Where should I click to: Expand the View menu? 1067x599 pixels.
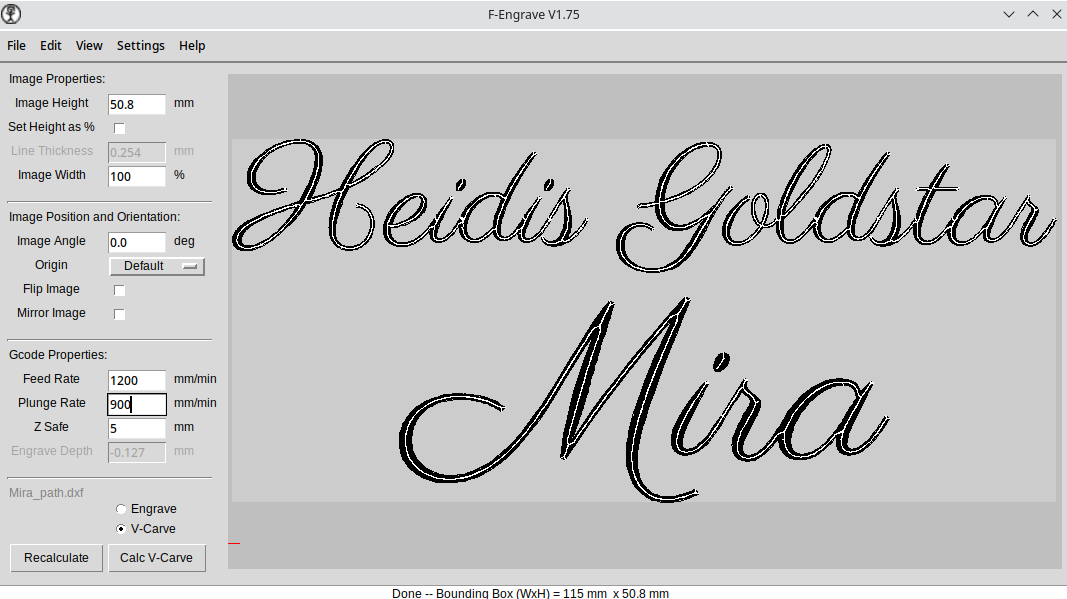point(89,46)
